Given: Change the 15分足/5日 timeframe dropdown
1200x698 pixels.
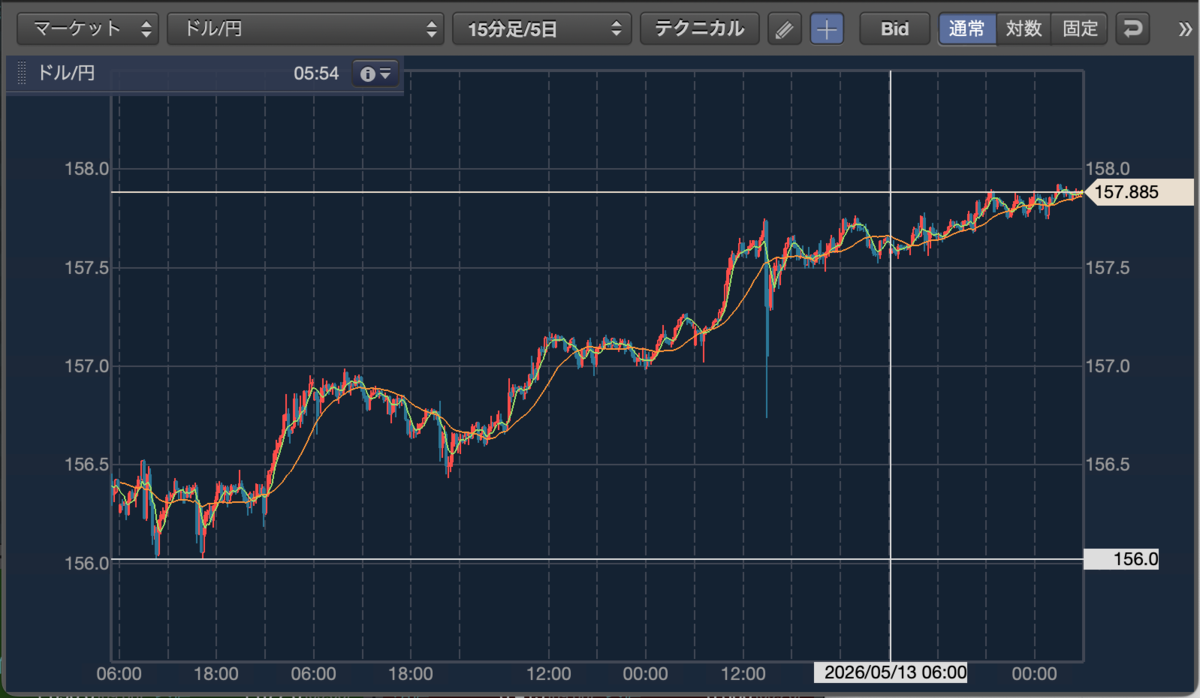Looking at the screenshot, I should [x=542, y=29].
